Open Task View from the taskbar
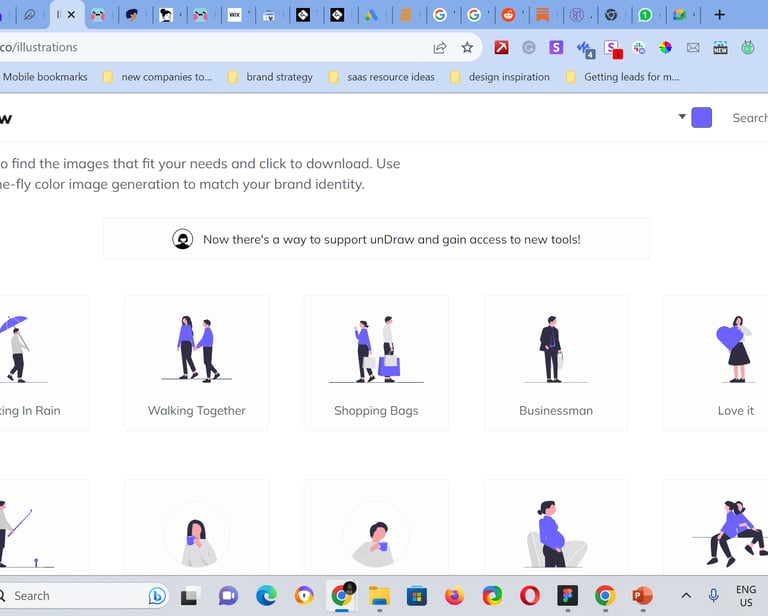768x616 pixels. pos(190,596)
